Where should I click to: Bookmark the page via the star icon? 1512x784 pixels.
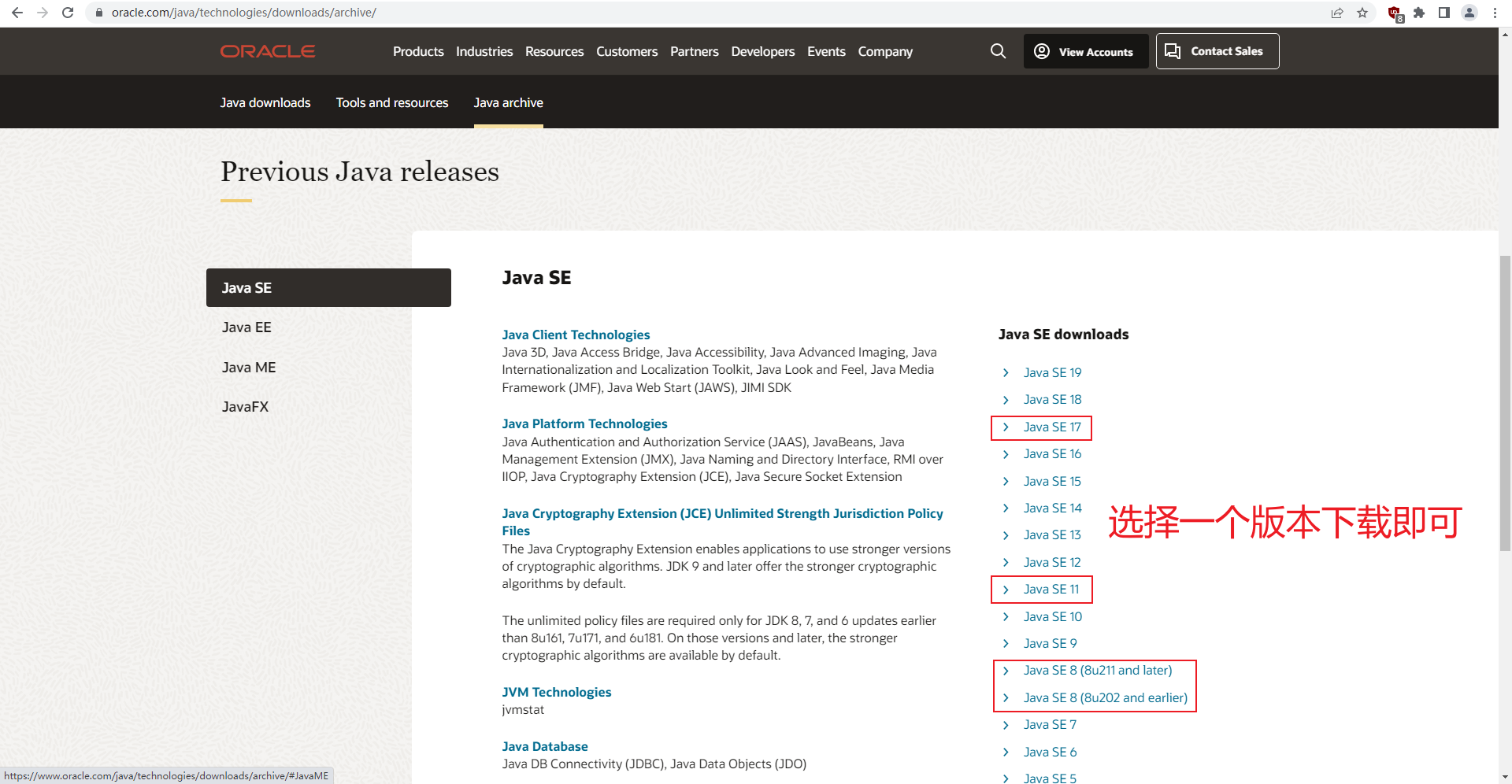point(1363,13)
